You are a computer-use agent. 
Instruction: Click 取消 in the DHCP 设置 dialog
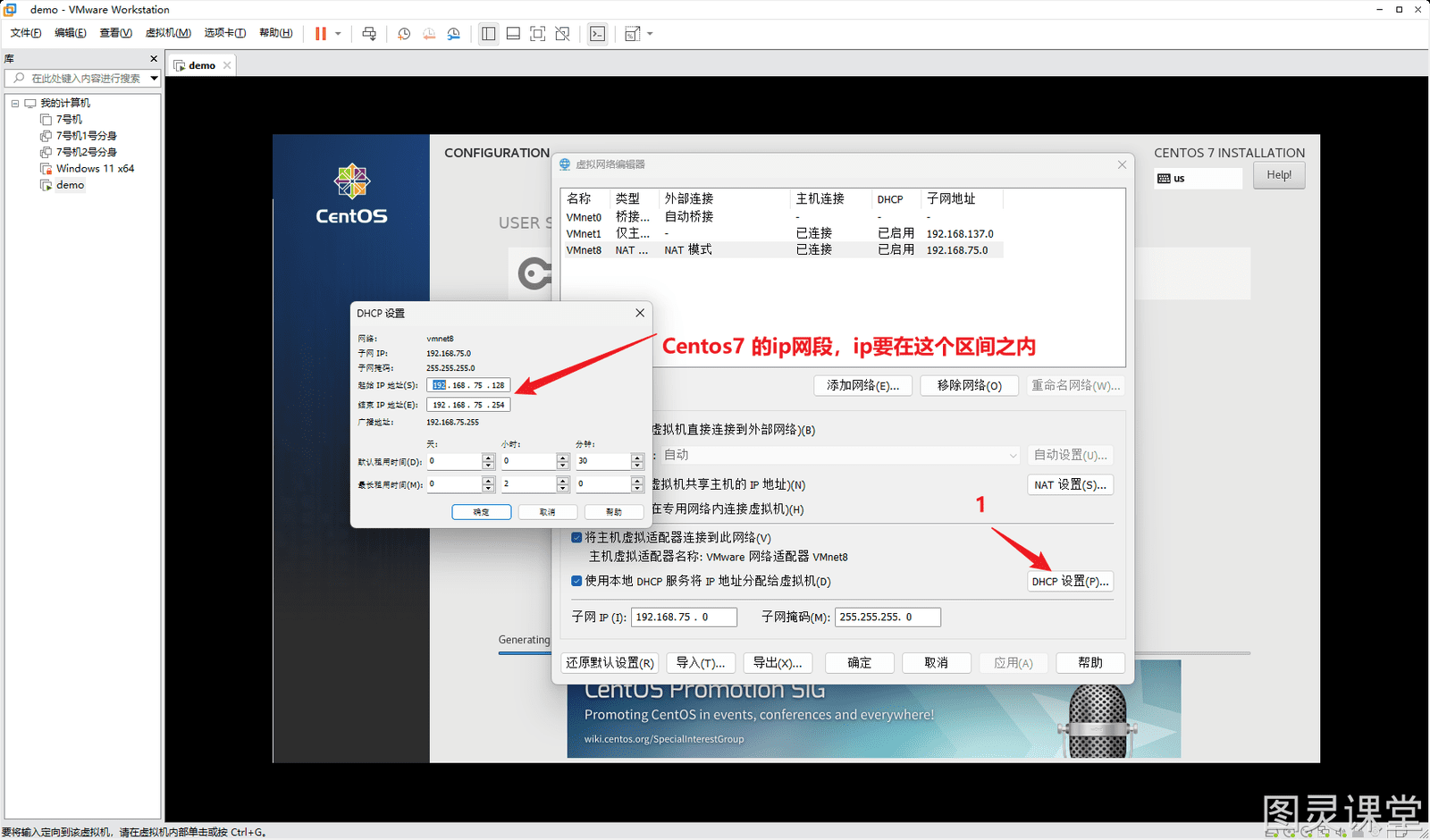tap(548, 512)
